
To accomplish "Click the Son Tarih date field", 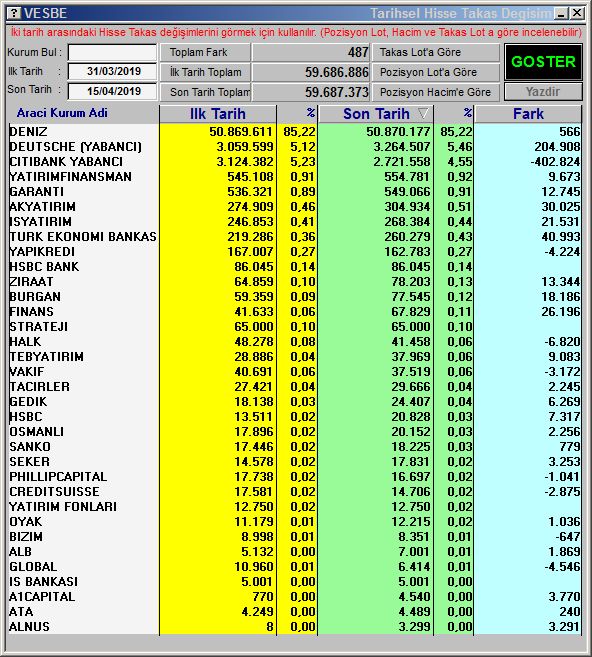I will tap(112, 91).
